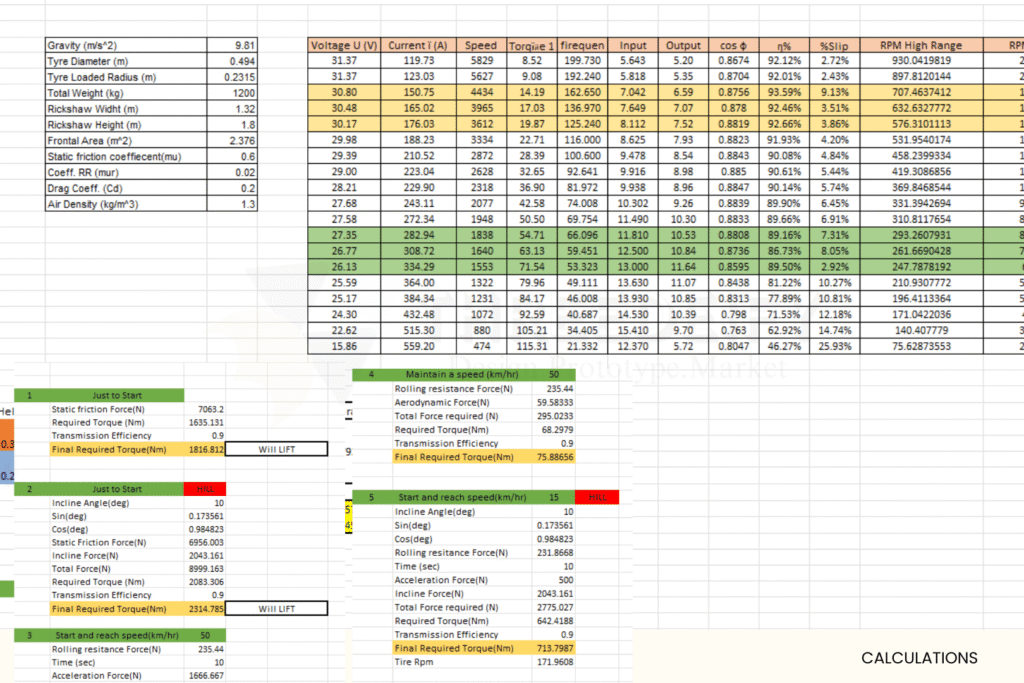1024x683 pixels.
Task: Click the Input column header
Action: (x=632, y=45)
